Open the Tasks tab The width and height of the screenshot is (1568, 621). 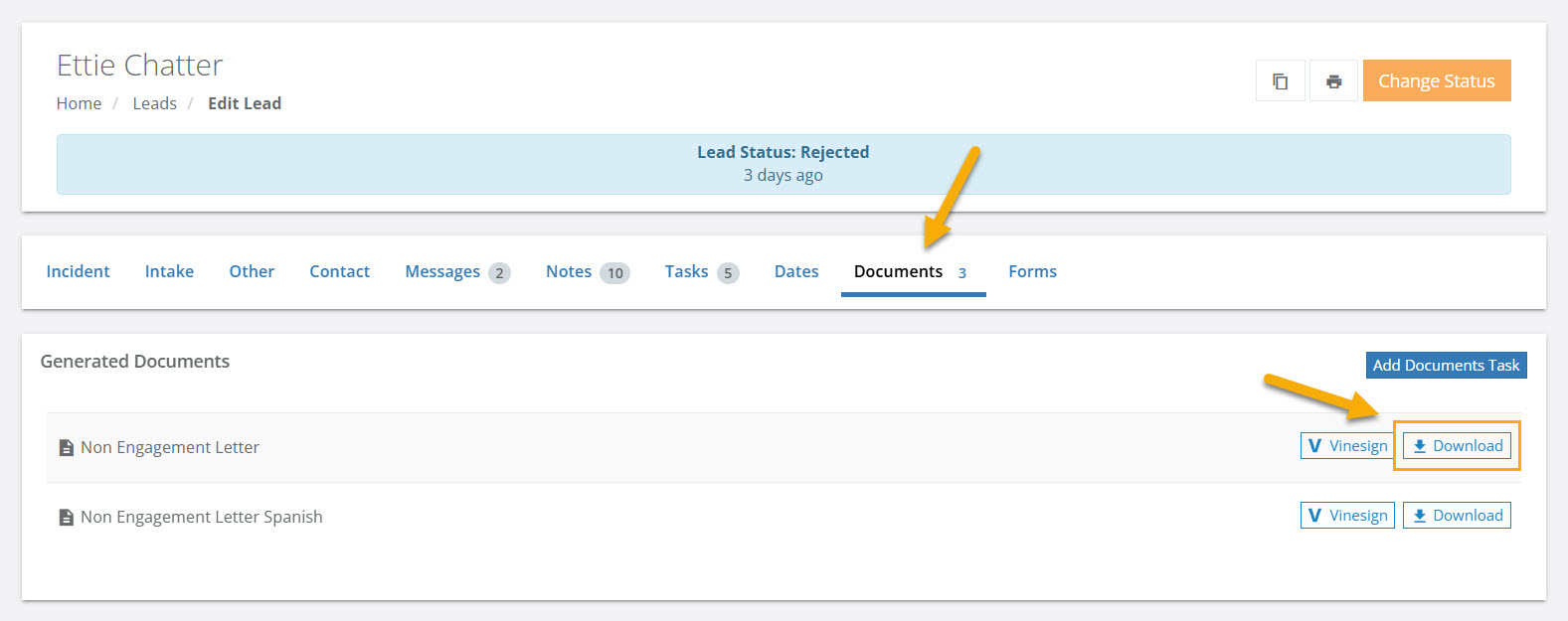702,272
